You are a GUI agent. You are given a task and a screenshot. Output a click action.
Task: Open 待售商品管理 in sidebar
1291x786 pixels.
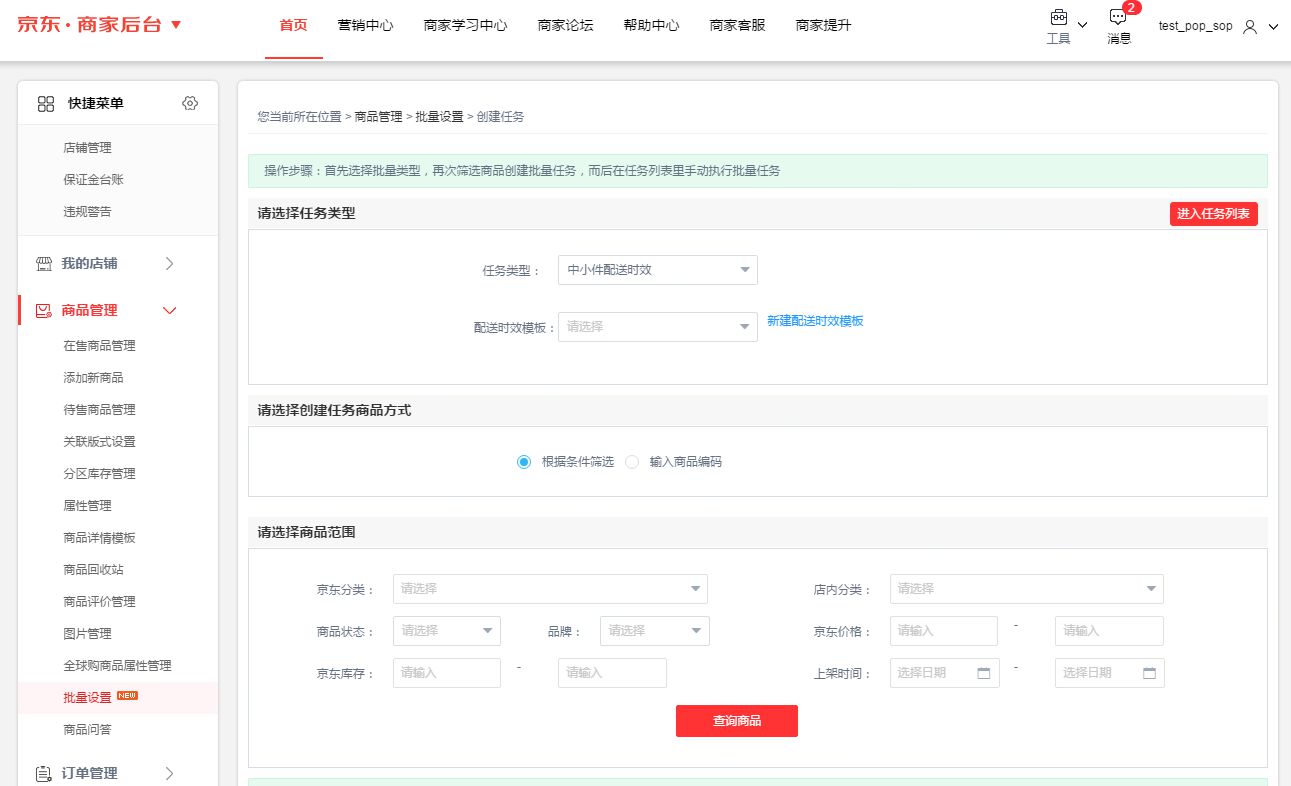click(100, 410)
